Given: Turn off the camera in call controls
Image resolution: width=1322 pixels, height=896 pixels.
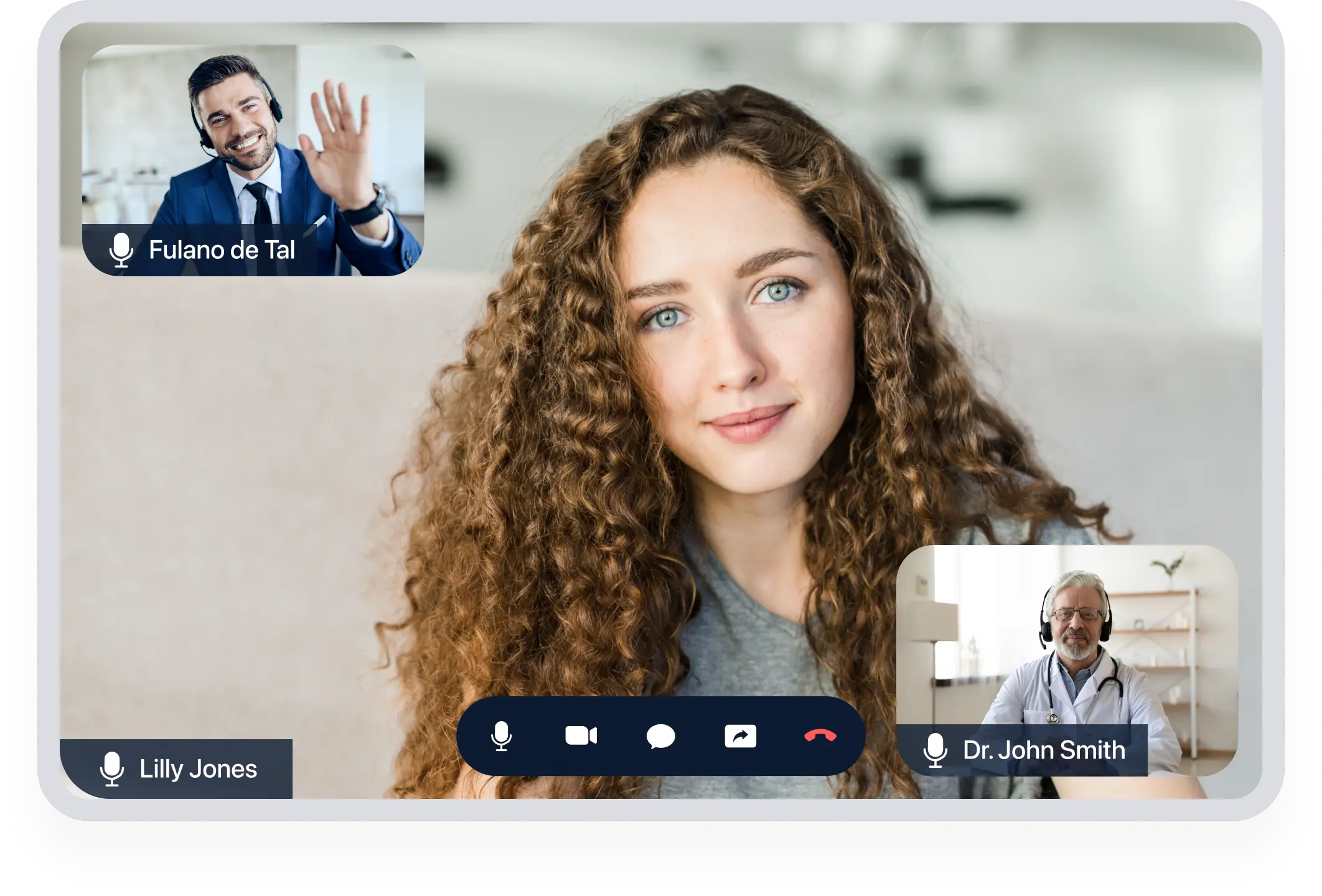Looking at the screenshot, I should pos(581,736).
